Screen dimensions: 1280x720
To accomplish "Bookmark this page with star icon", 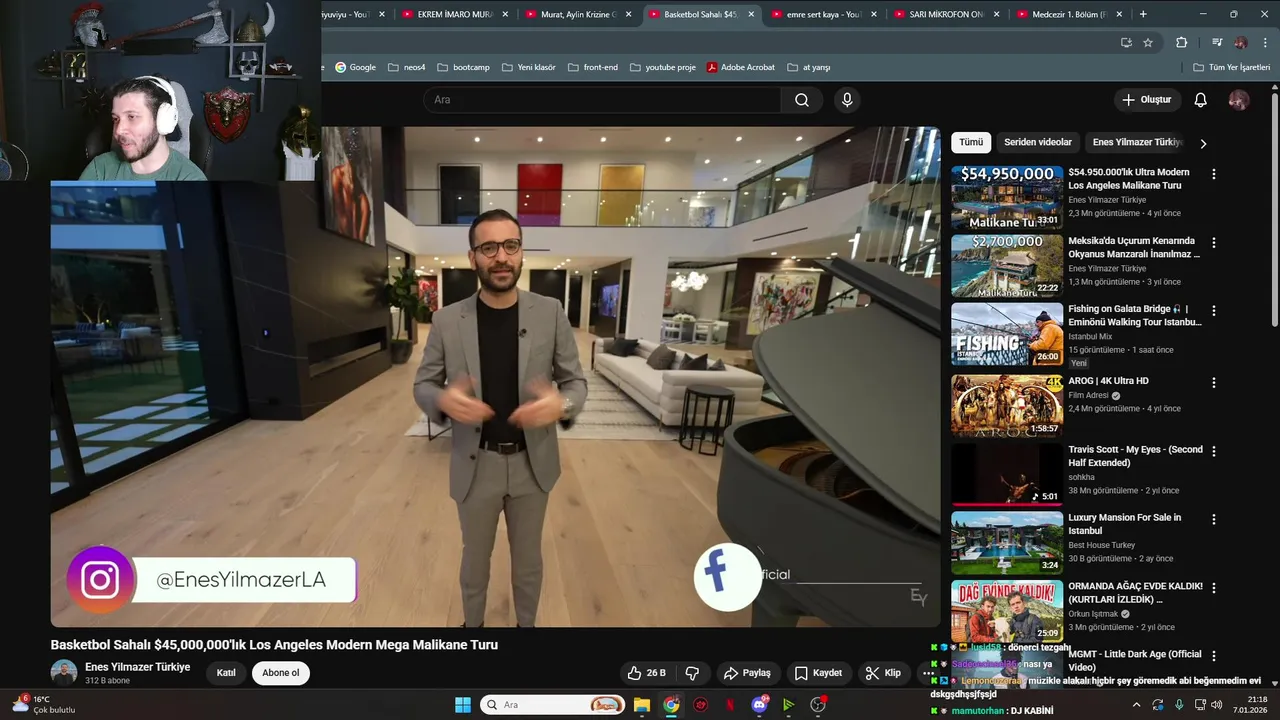I will 1148,43.
